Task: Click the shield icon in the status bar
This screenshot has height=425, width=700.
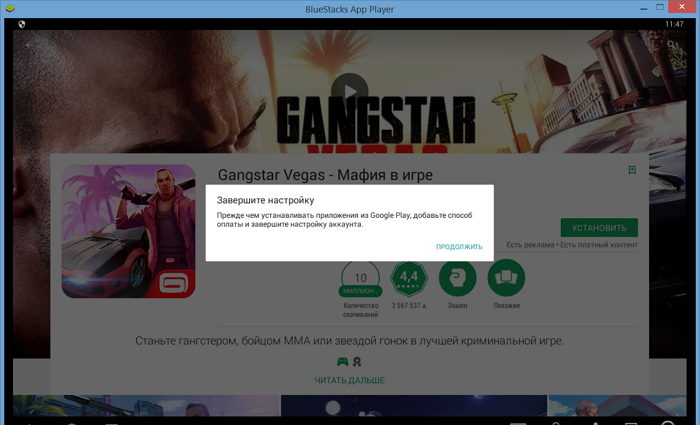Action: tap(21, 24)
